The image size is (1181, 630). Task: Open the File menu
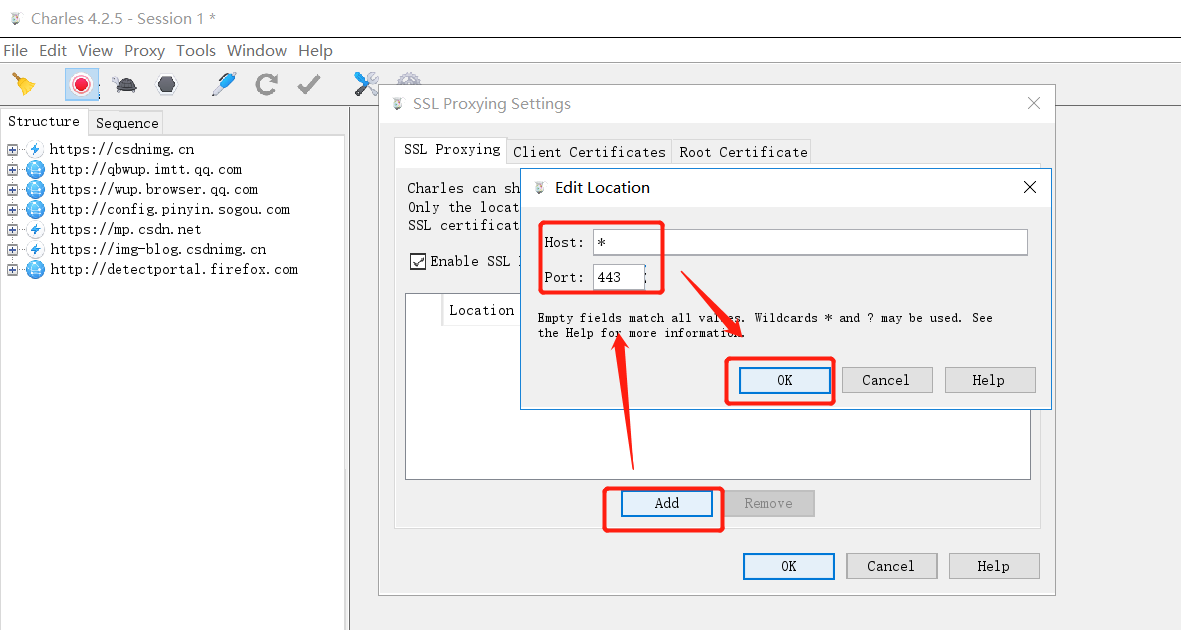click(16, 50)
